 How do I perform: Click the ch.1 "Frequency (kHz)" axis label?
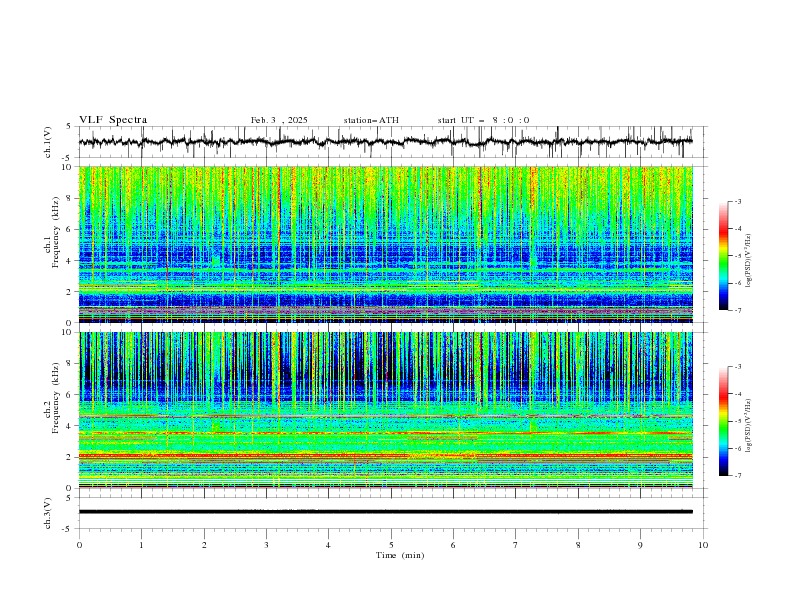[56, 233]
